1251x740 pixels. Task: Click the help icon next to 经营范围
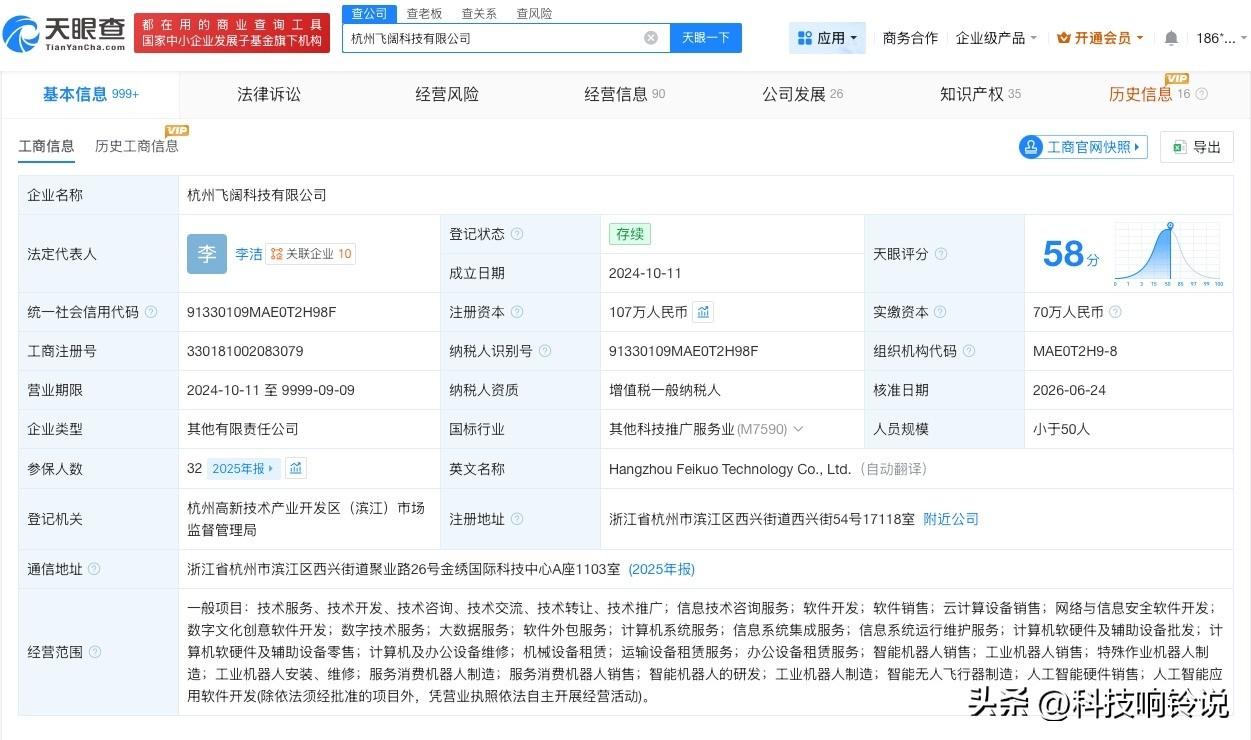(95, 652)
